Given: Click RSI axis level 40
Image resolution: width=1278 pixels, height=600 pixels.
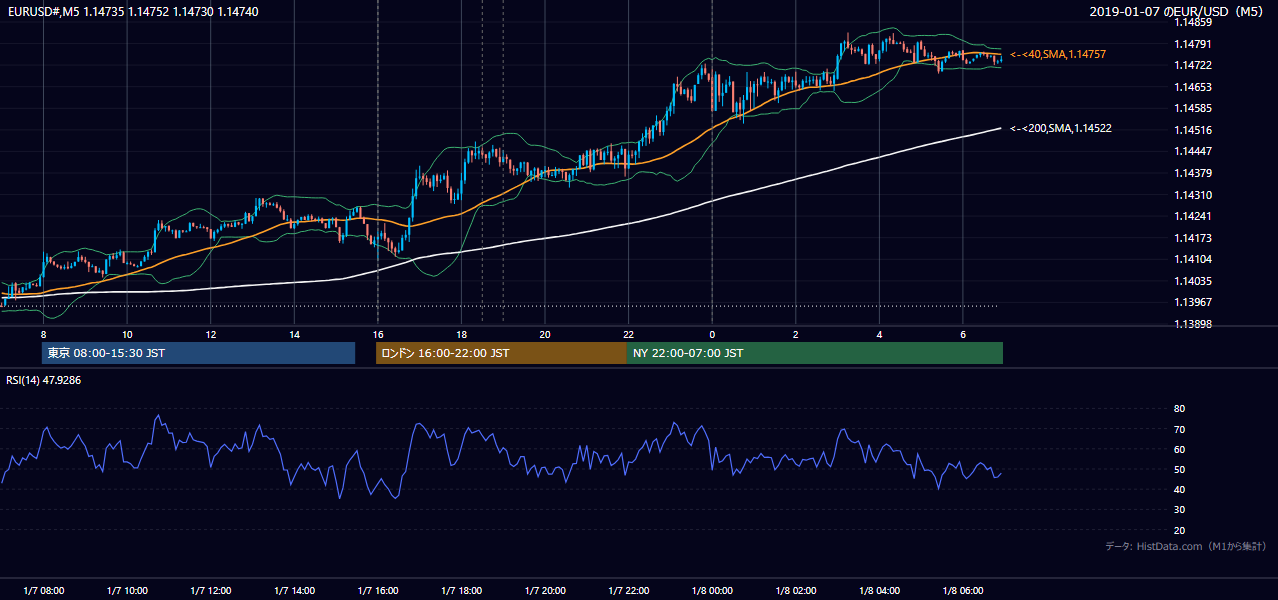Looking at the screenshot, I should tap(1180, 489).
